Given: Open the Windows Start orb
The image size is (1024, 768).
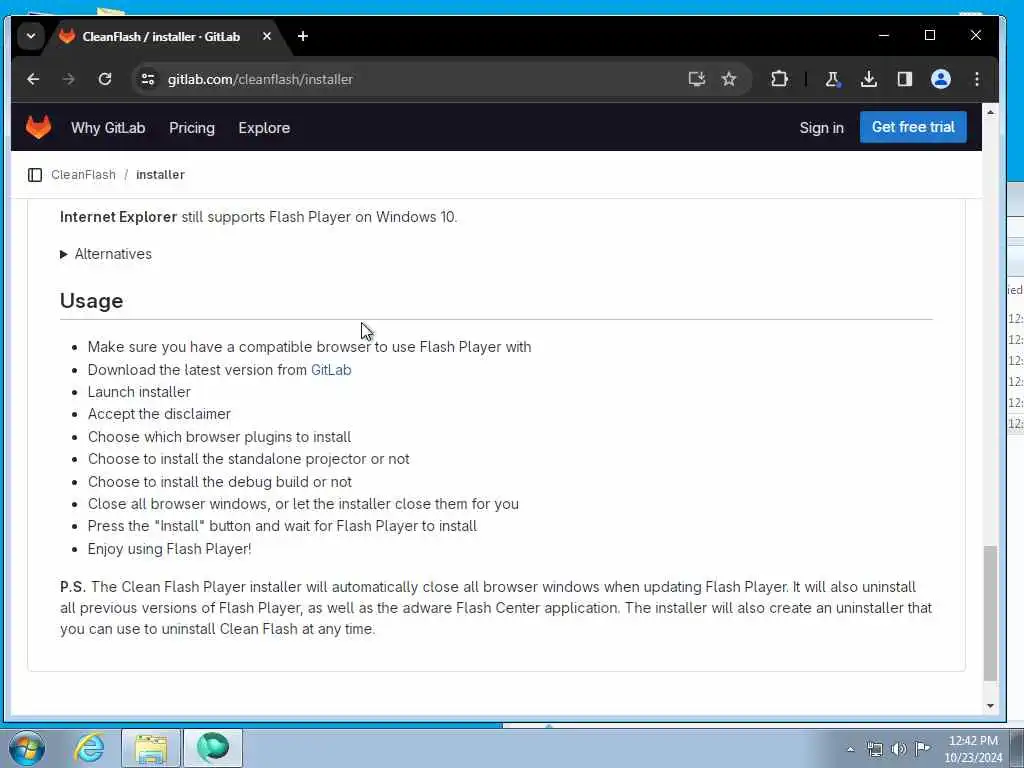Looking at the screenshot, I should (27, 748).
